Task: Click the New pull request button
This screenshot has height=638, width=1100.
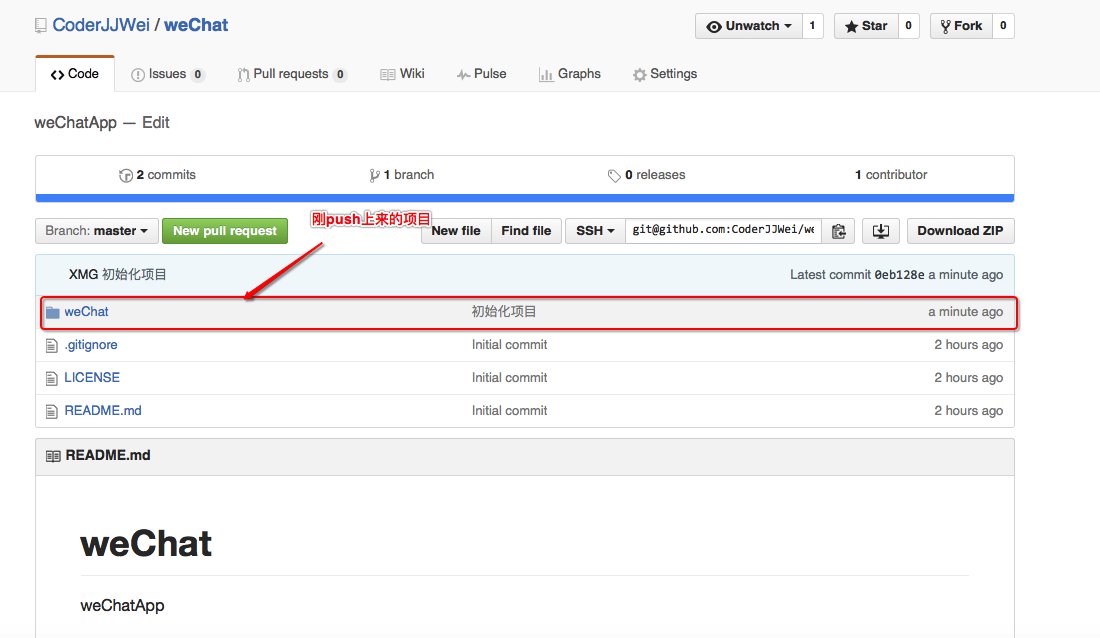Action: tap(224, 231)
